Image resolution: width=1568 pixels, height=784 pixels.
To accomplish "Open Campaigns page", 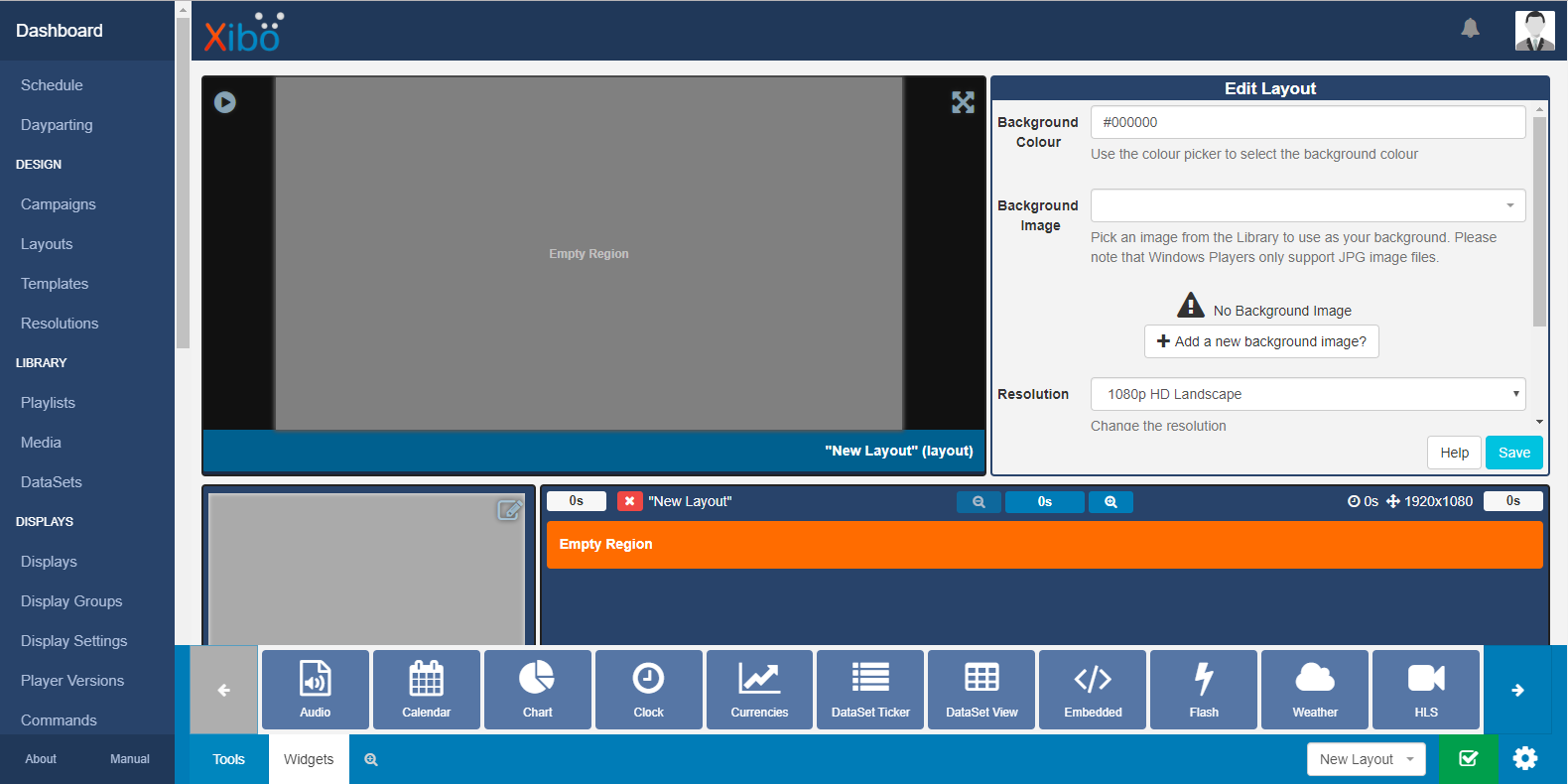I will coord(59,204).
